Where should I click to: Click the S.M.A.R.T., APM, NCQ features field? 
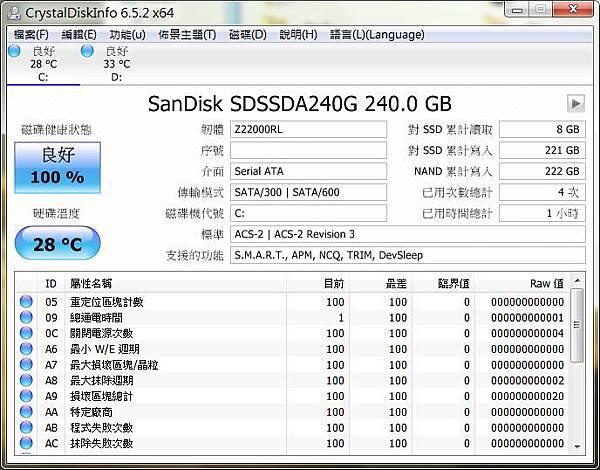pos(408,255)
